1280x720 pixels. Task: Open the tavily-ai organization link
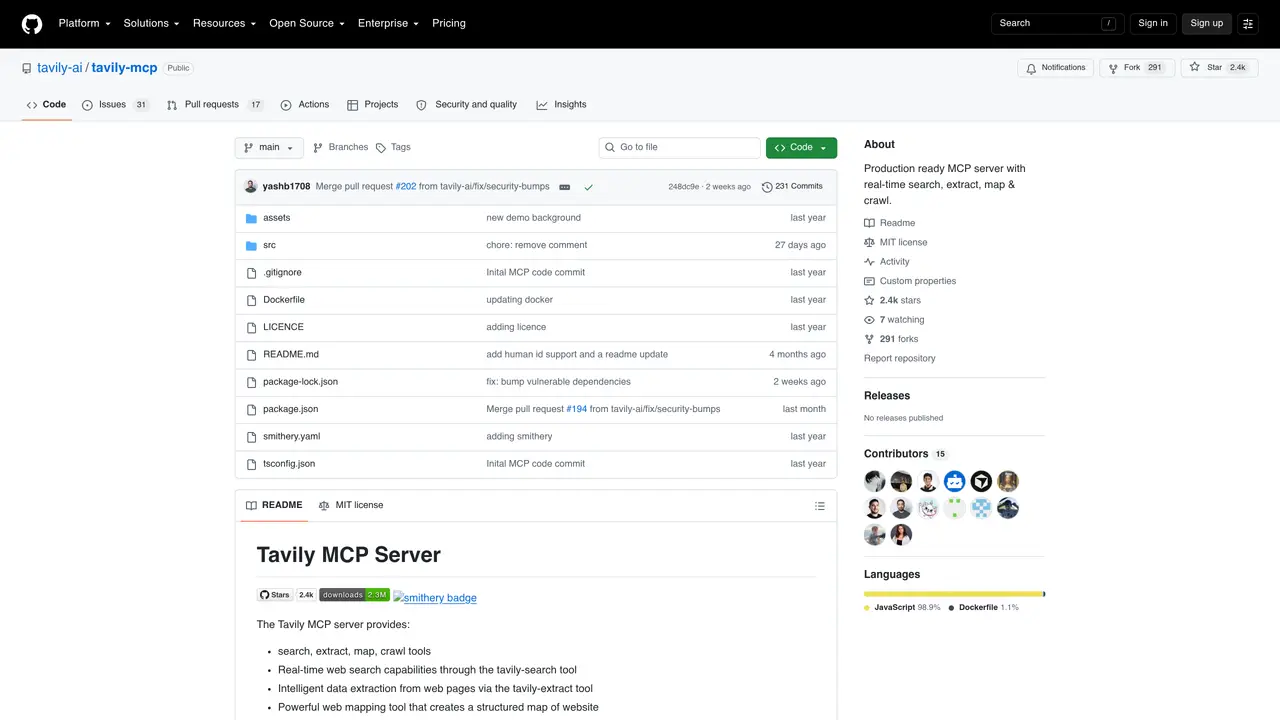pos(60,68)
